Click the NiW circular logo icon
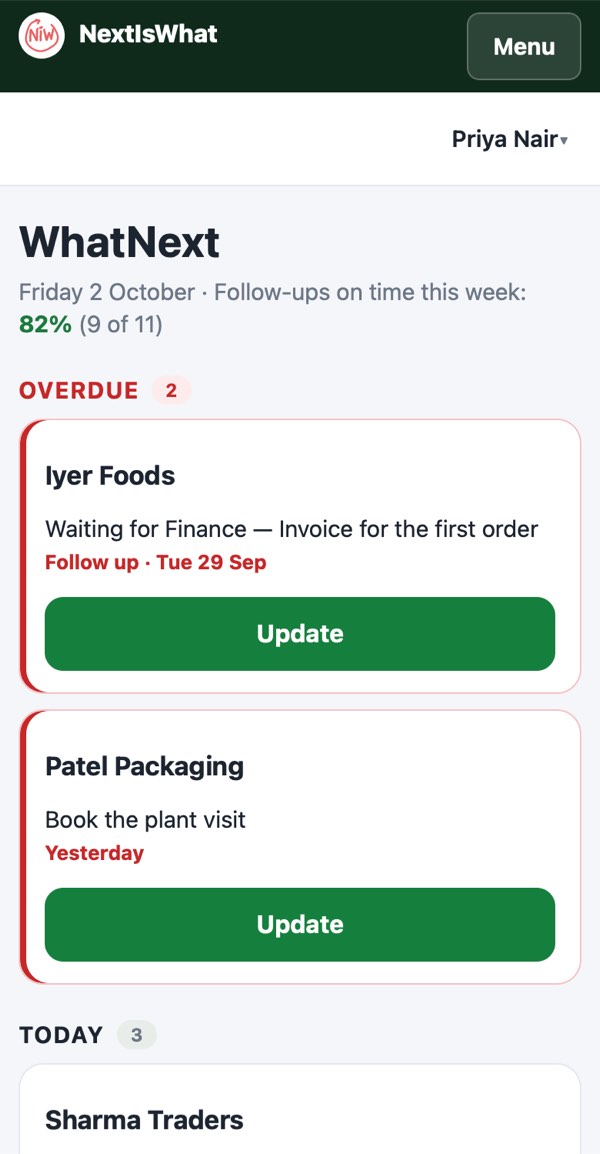Viewport: 600px width, 1154px height. click(42, 35)
